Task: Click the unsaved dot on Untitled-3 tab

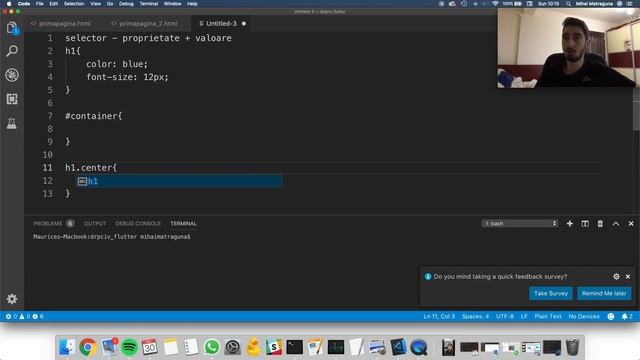Action: pyautogui.click(x=244, y=23)
